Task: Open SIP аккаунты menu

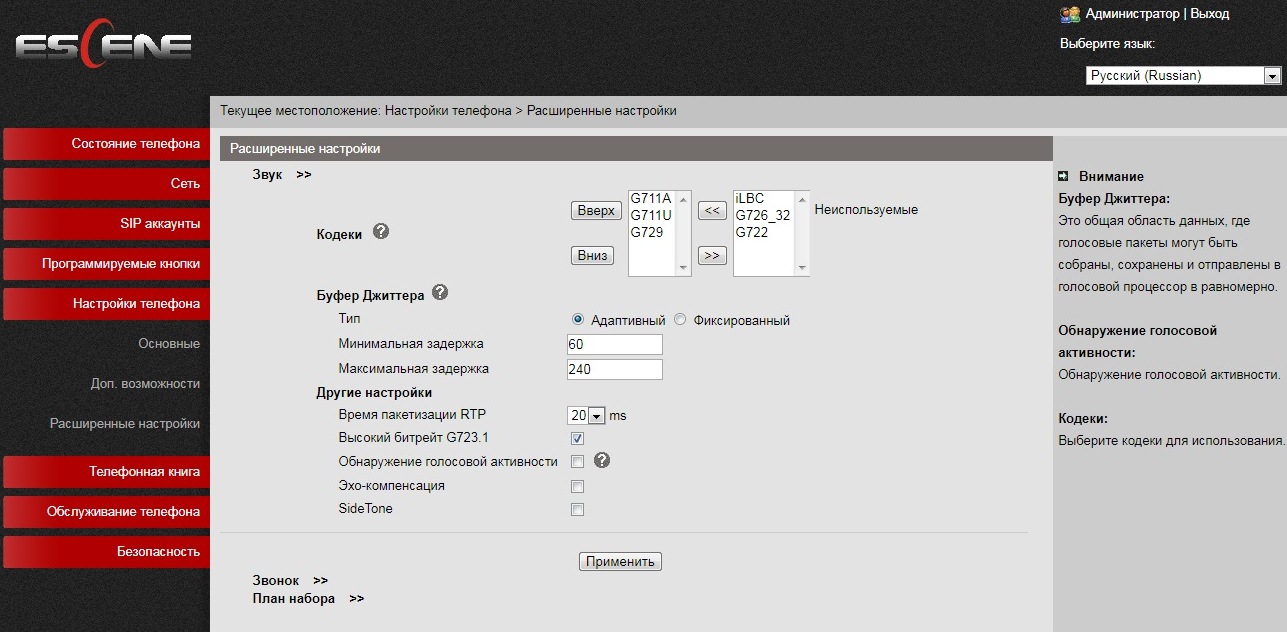Action: 106,224
